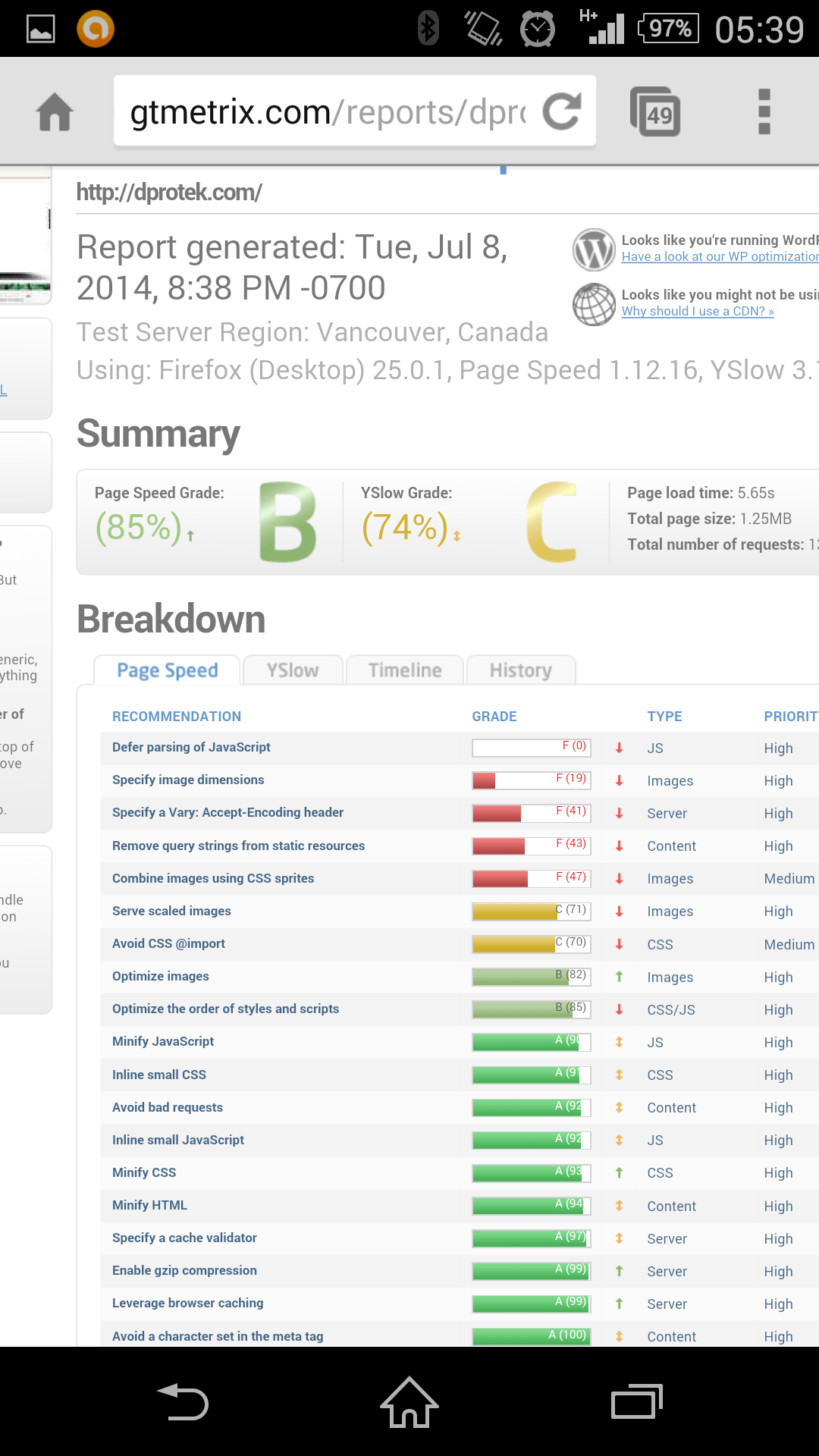The image size is (819, 1456).
Task: Tap the B (82) grade bar for Optimize images
Action: 532,977
